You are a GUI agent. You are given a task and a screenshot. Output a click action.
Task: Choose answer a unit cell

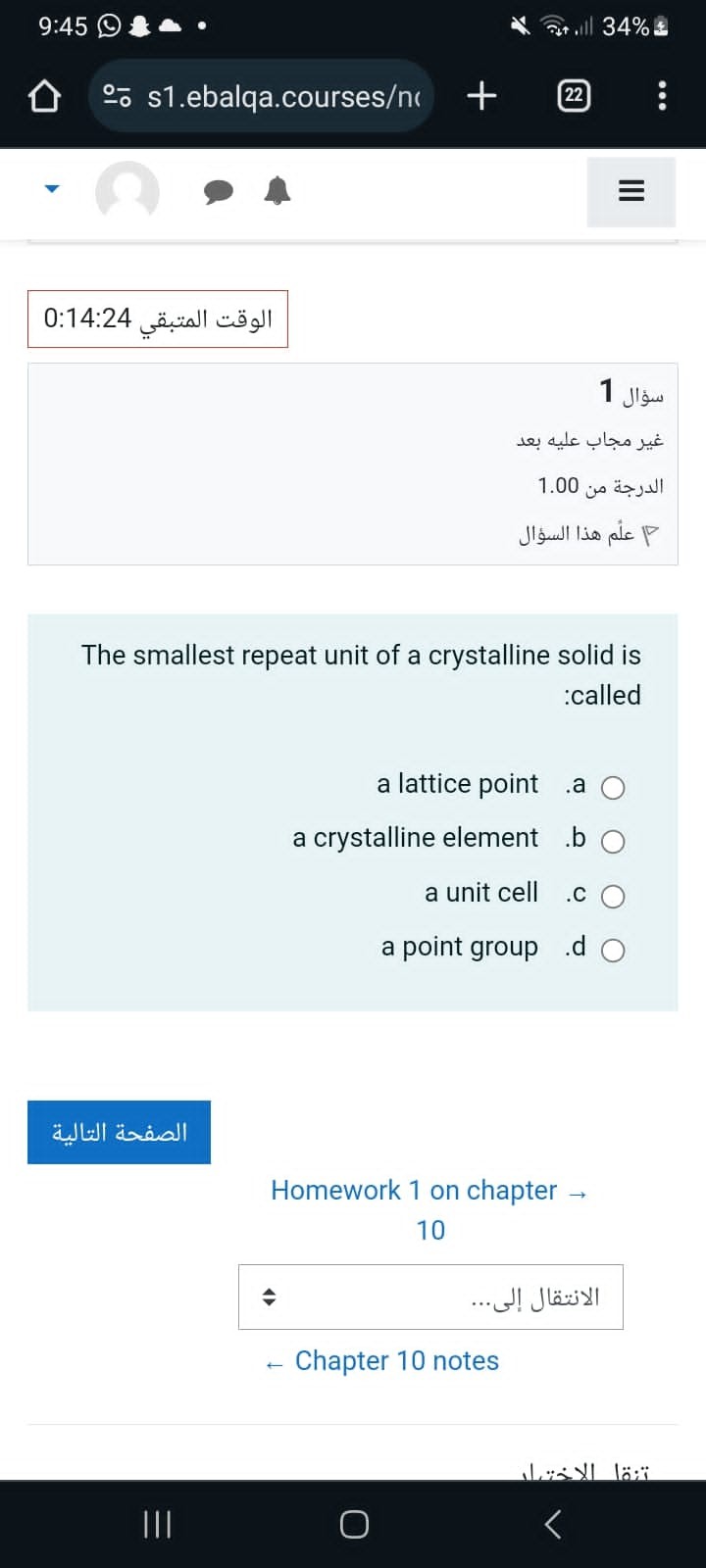tap(613, 897)
